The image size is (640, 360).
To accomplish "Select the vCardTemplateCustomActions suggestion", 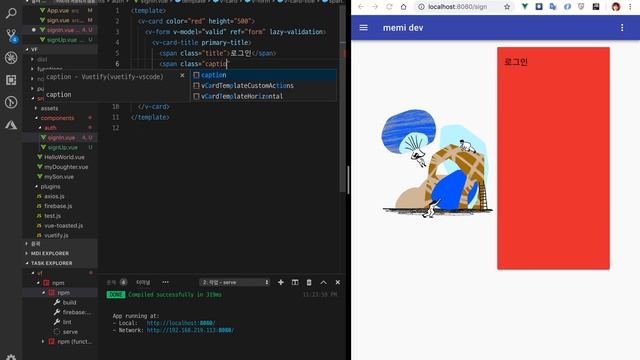I will (x=264, y=86).
